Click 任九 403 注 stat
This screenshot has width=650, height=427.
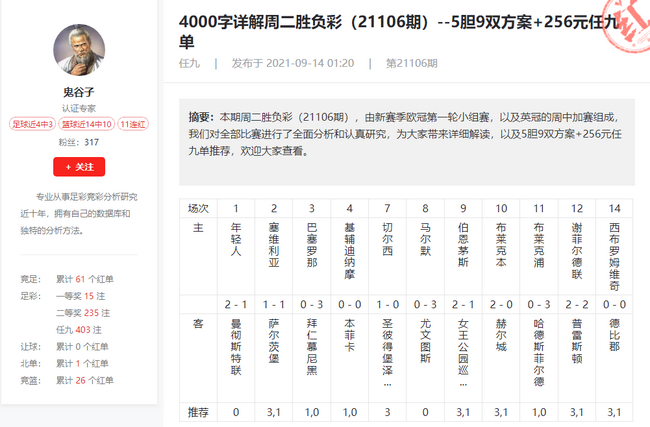(79, 330)
